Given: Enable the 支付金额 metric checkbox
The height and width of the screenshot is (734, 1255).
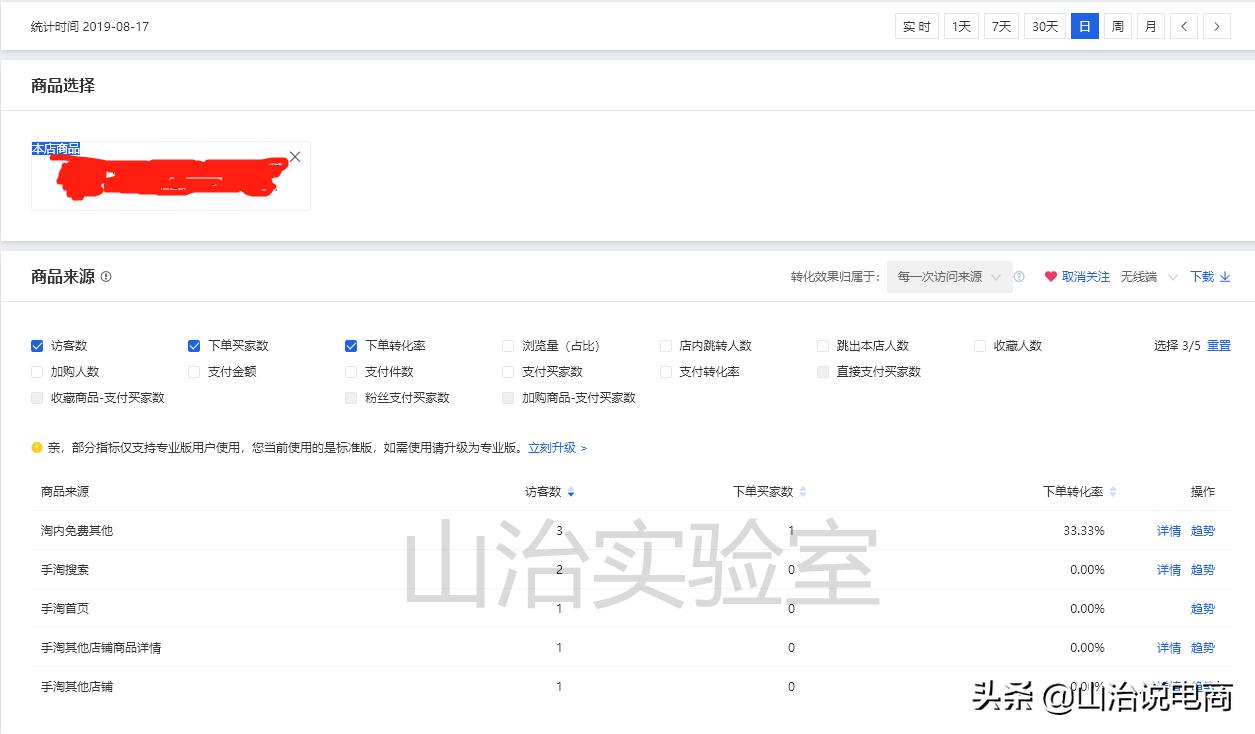Looking at the screenshot, I should pyautogui.click(x=193, y=371).
